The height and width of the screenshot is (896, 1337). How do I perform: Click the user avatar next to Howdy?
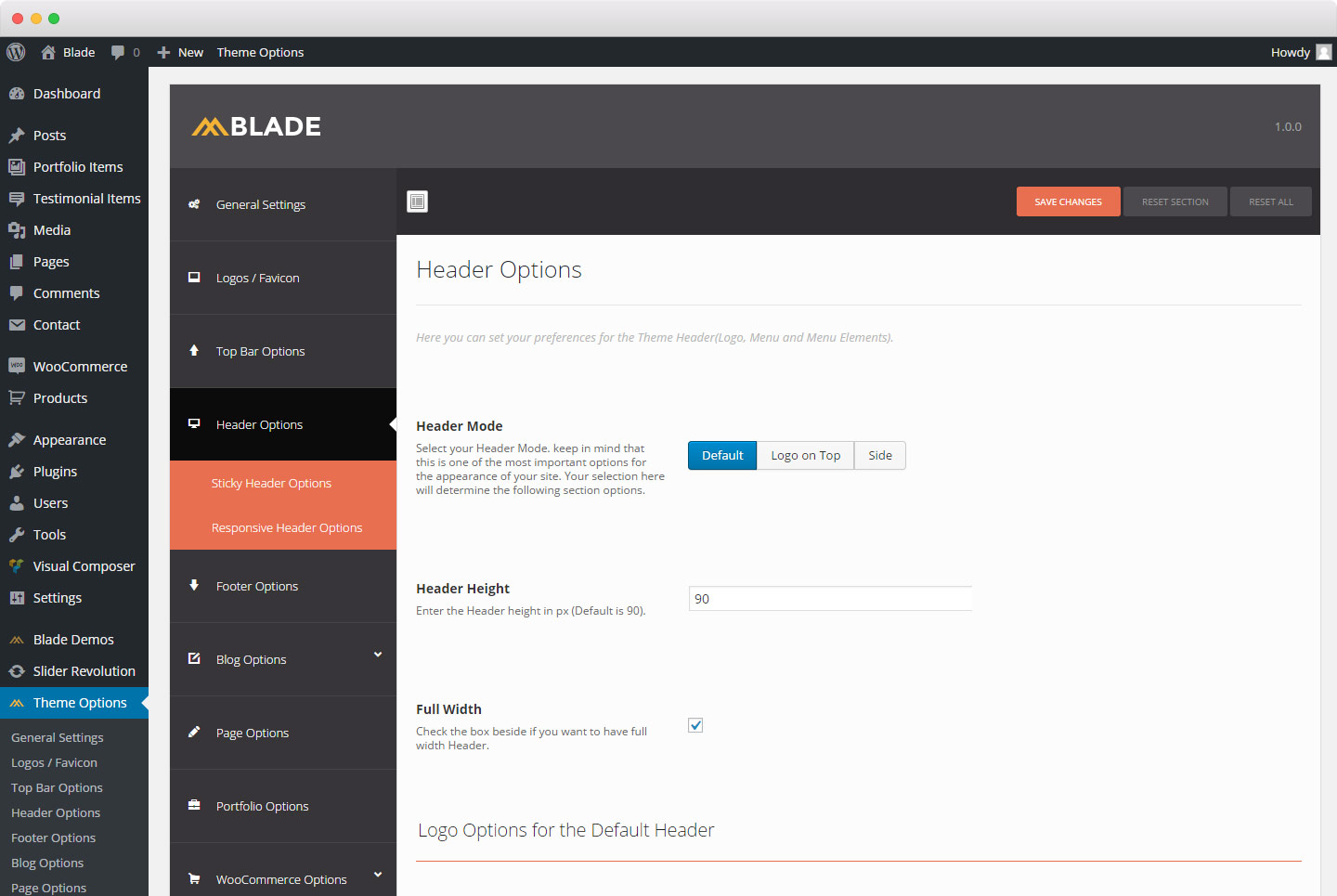(1324, 52)
